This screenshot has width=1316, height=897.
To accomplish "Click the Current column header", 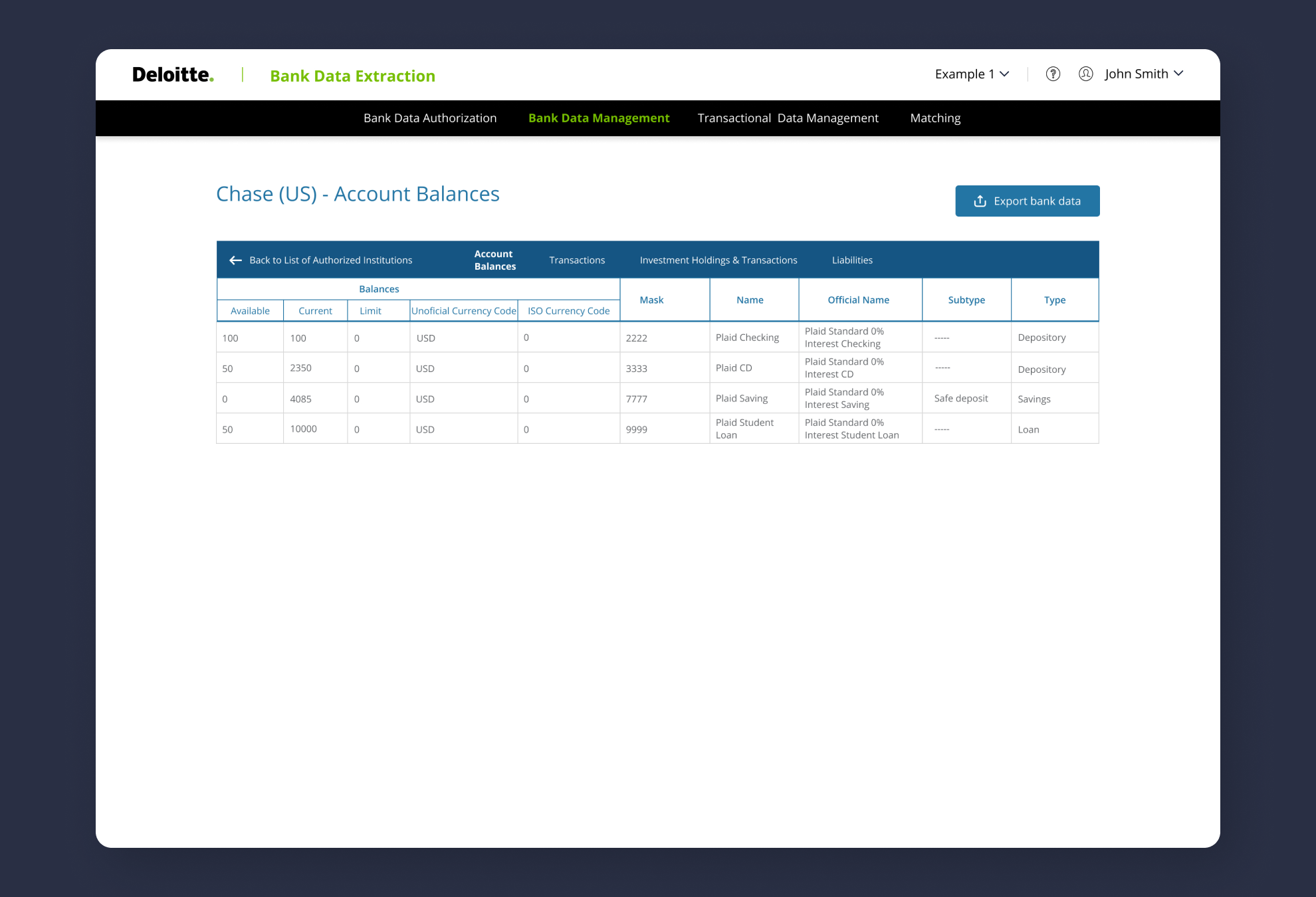I will [x=315, y=311].
